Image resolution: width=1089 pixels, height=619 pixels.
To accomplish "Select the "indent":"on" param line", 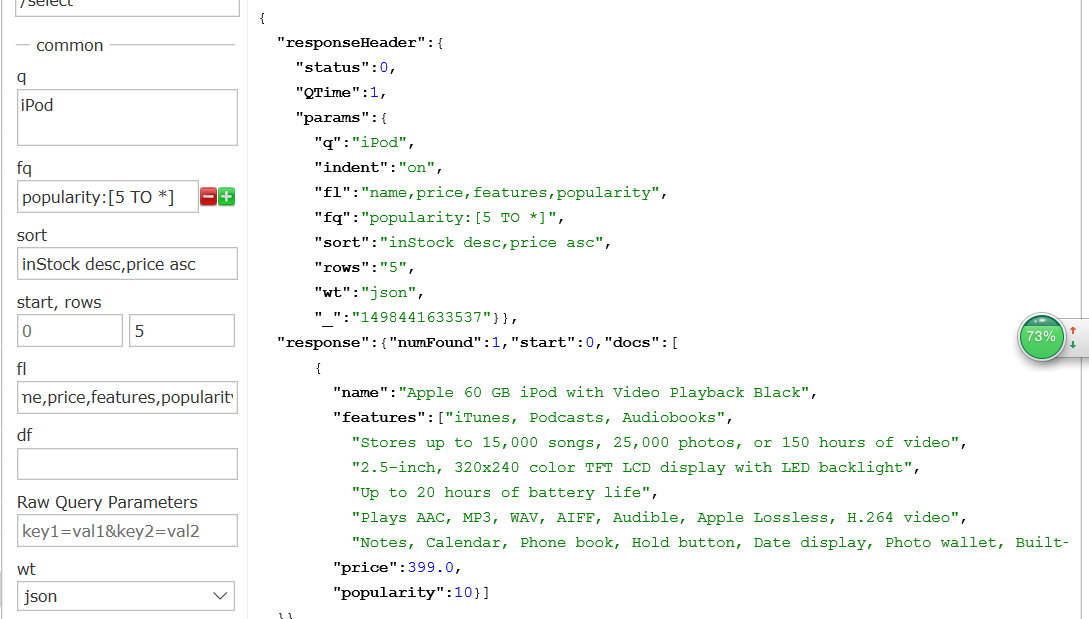I will tap(379, 167).
